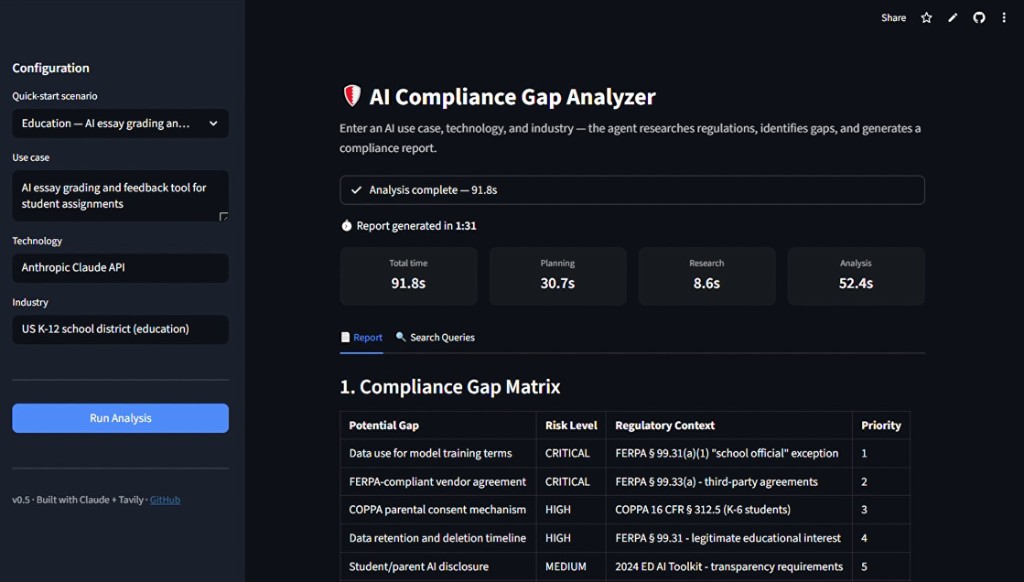Select 'COPPA parental consent mechanism' cell
The height and width of the screenshot is (582, 1024).
tap(438, 509)
